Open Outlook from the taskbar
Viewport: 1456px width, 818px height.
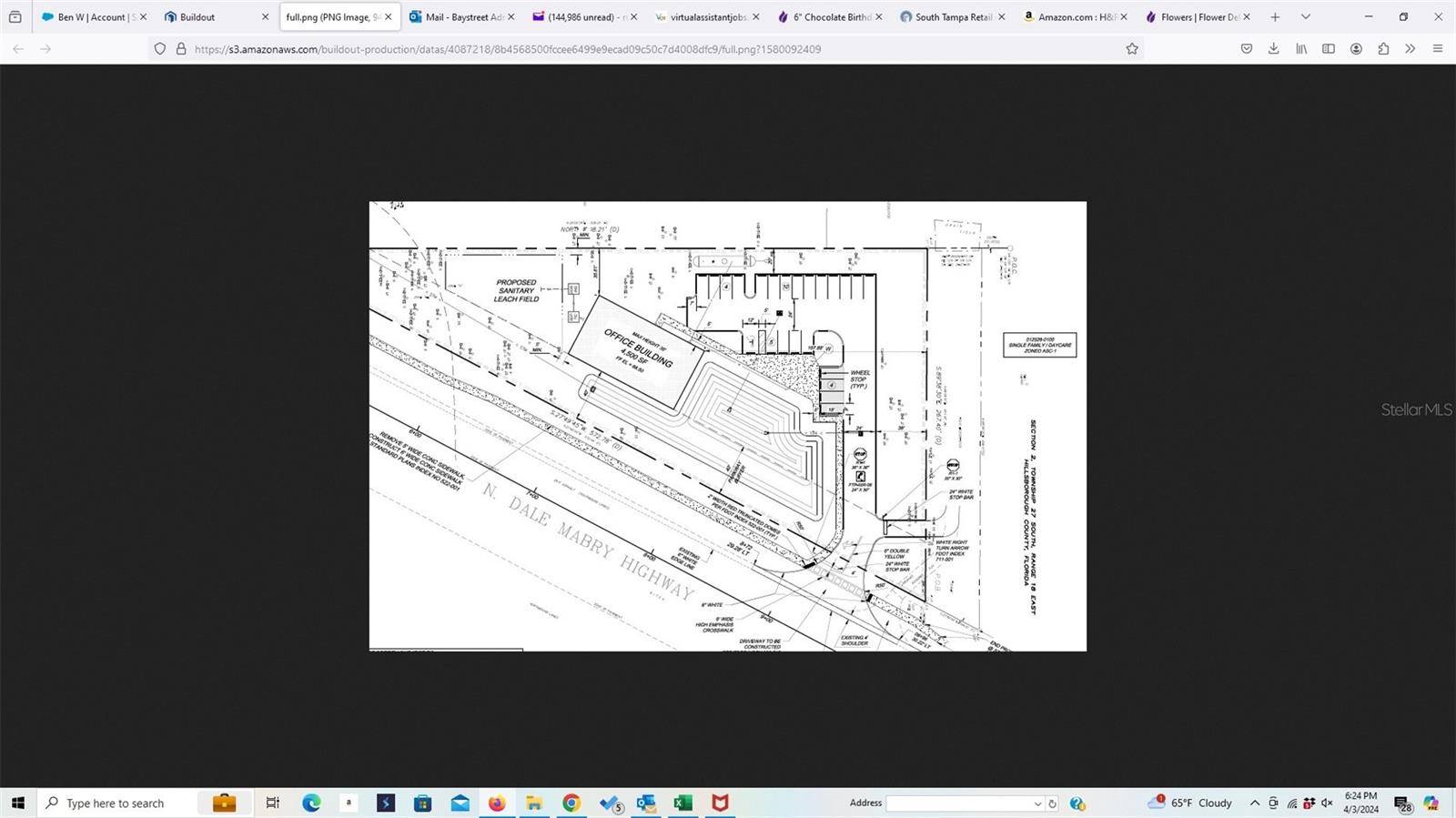[x=646, y=803]
